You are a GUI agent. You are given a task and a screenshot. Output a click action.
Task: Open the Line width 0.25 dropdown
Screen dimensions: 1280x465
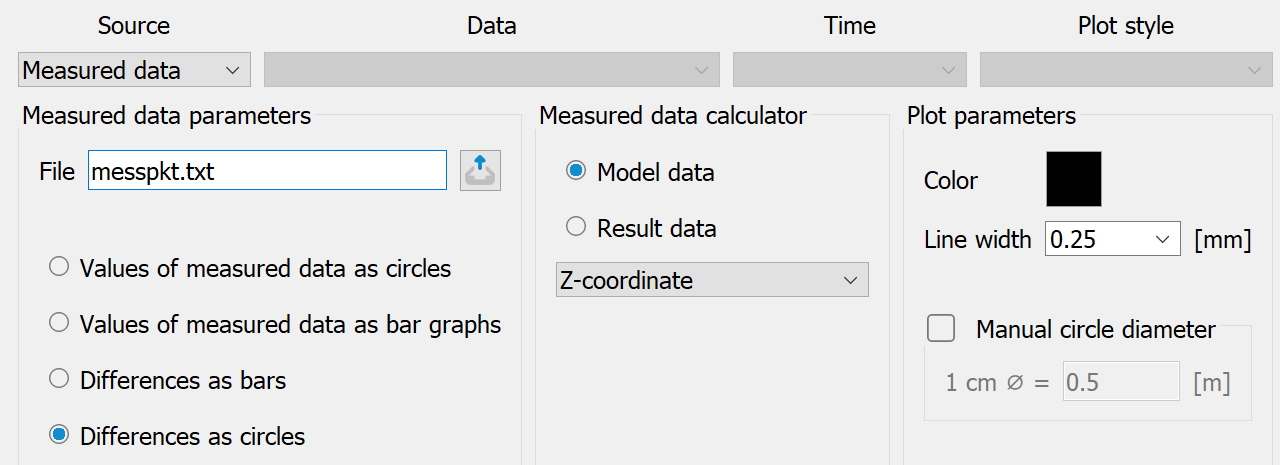[1113, 240]
